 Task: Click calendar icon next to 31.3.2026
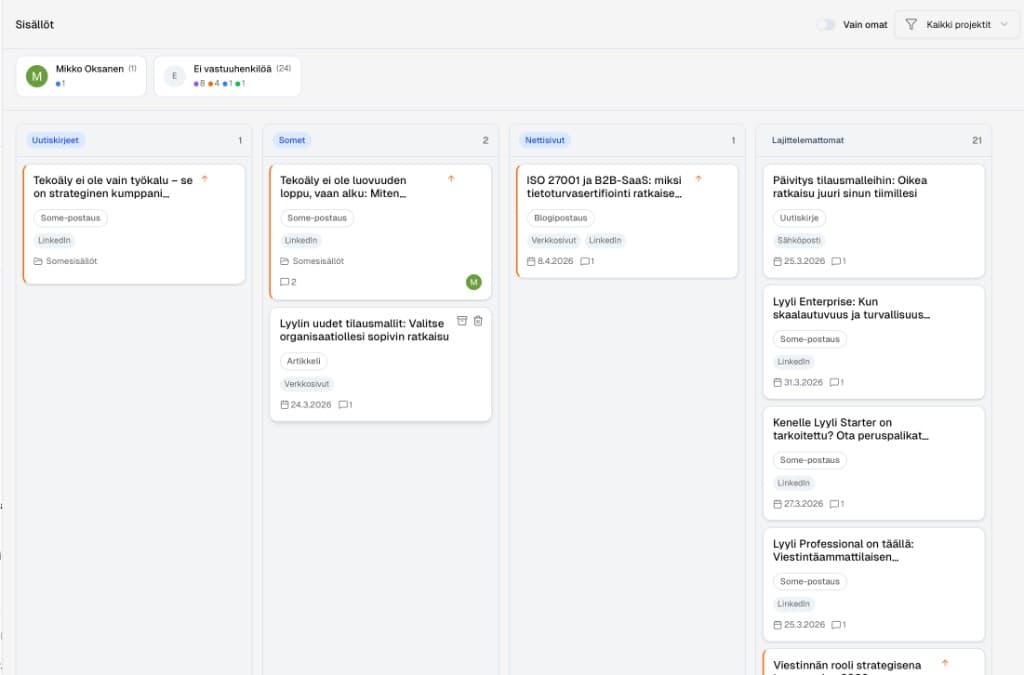point(777,383)
